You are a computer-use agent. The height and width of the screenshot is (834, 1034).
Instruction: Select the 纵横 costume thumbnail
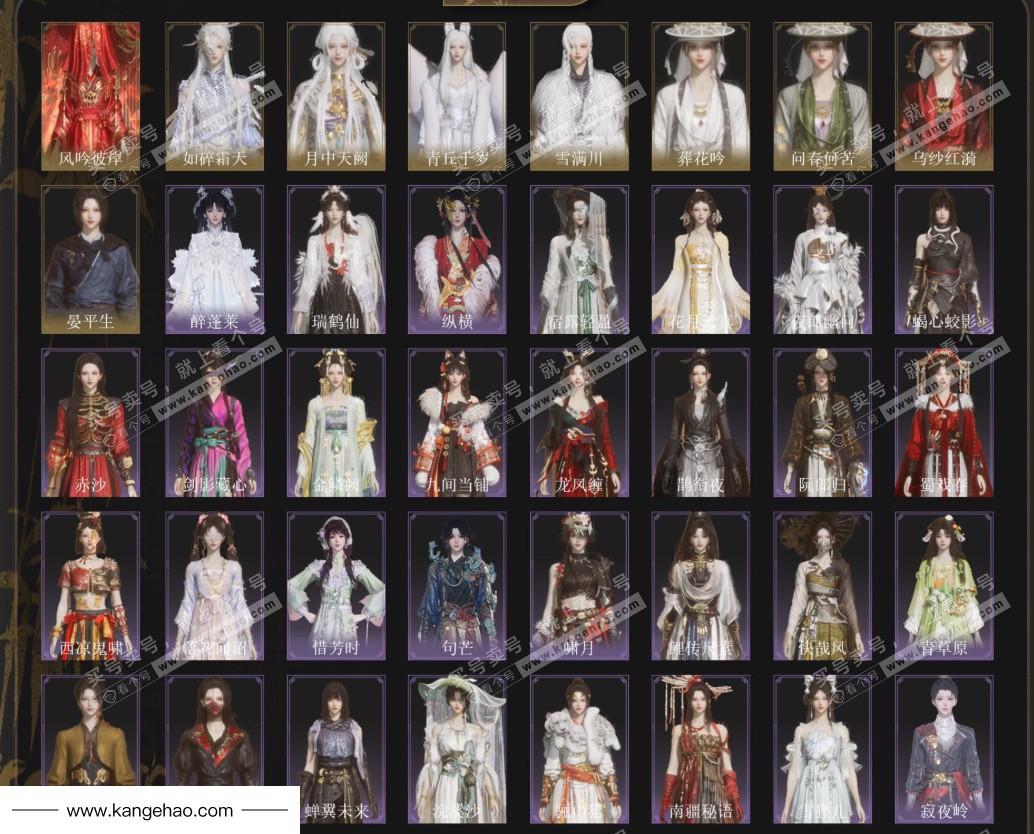(x=457, y=260)
